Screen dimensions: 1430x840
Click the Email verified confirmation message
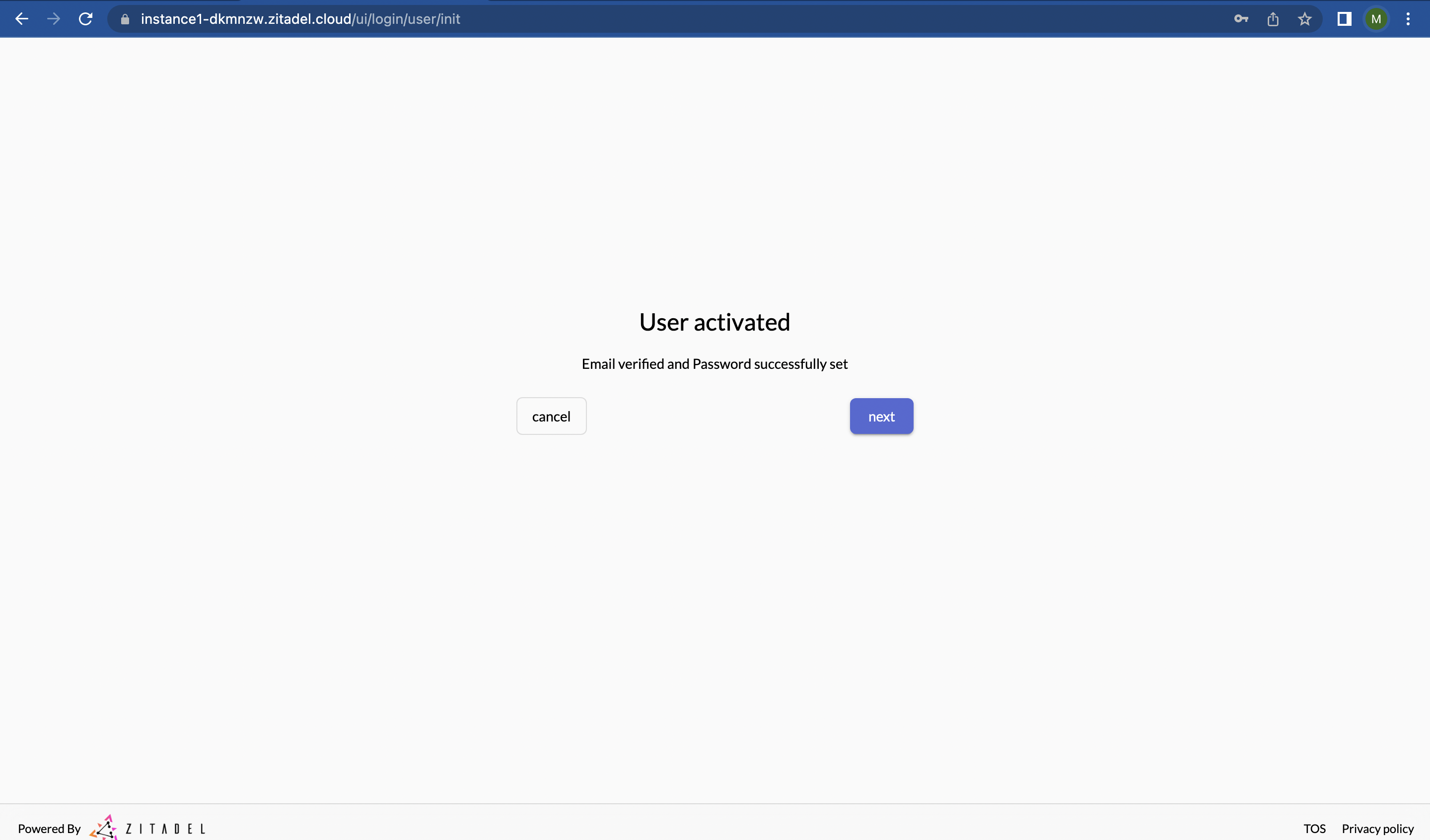point(715,364)
